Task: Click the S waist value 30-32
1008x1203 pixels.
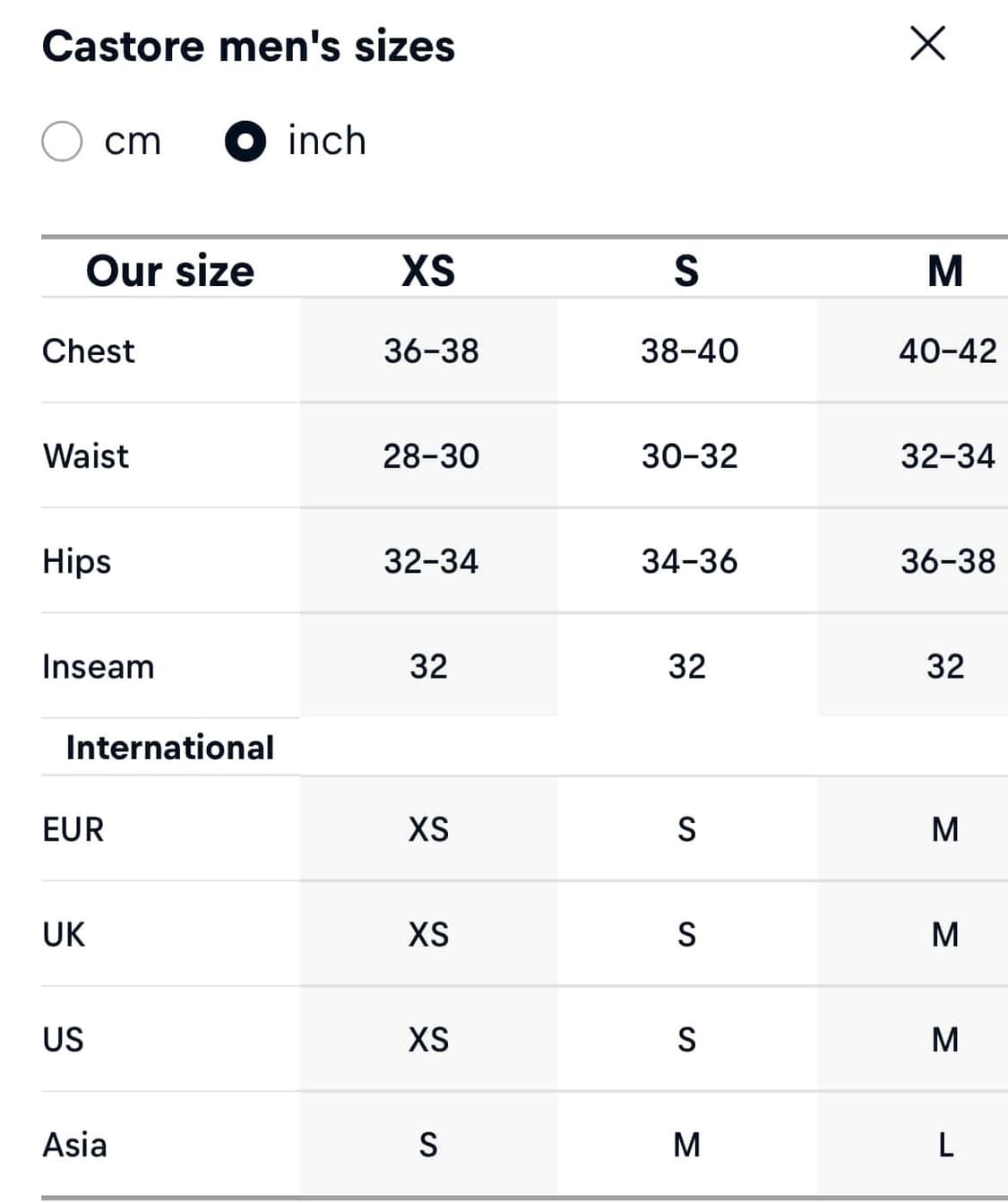Action: coord(689,455)
